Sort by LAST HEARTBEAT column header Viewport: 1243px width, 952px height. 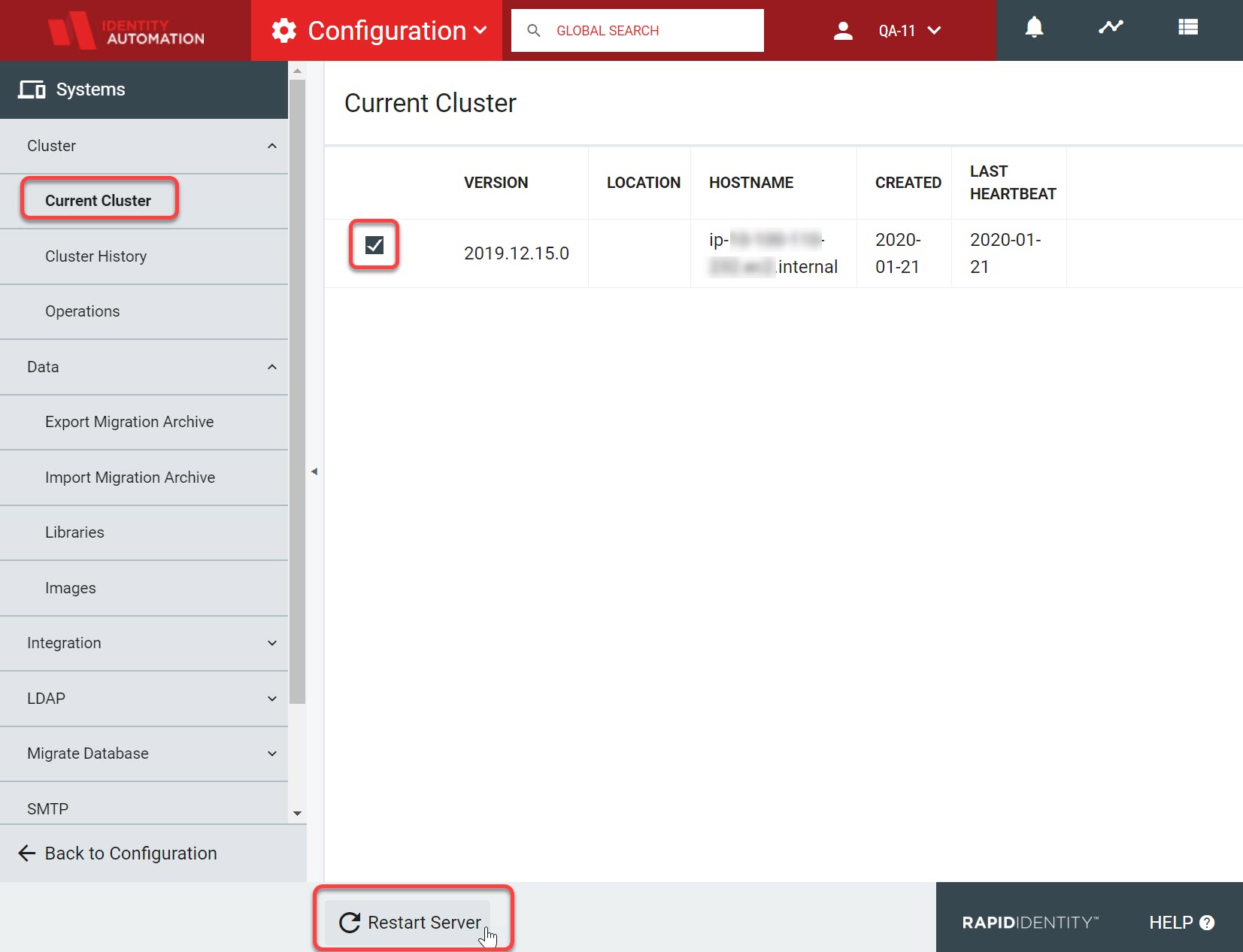(1013, 183)
